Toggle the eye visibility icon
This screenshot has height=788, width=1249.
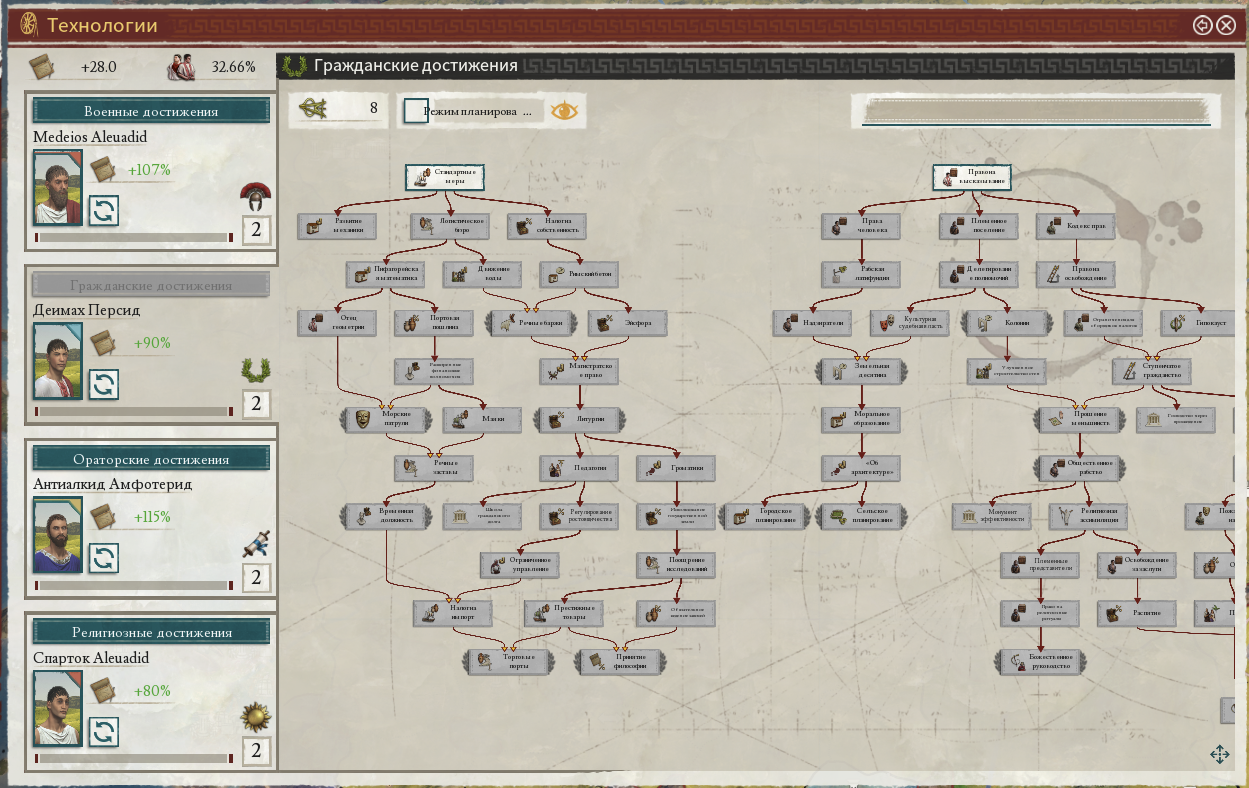pos(565,111)
